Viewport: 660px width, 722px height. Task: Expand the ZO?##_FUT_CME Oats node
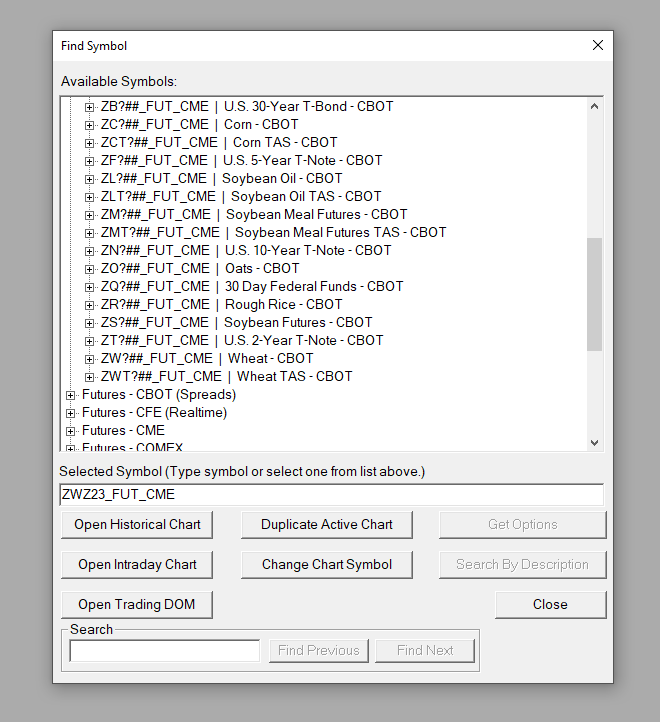pos(89,269)
